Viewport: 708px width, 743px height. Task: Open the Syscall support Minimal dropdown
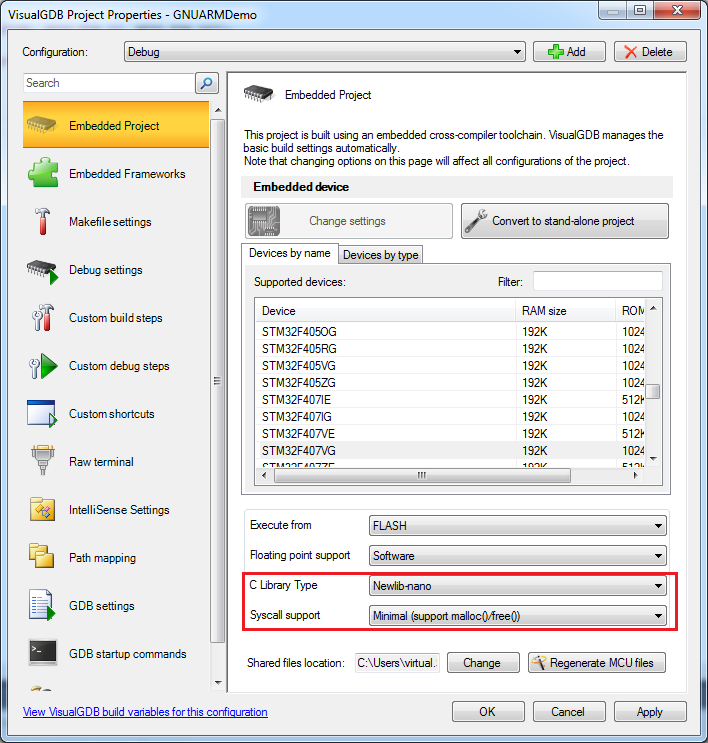517,616
